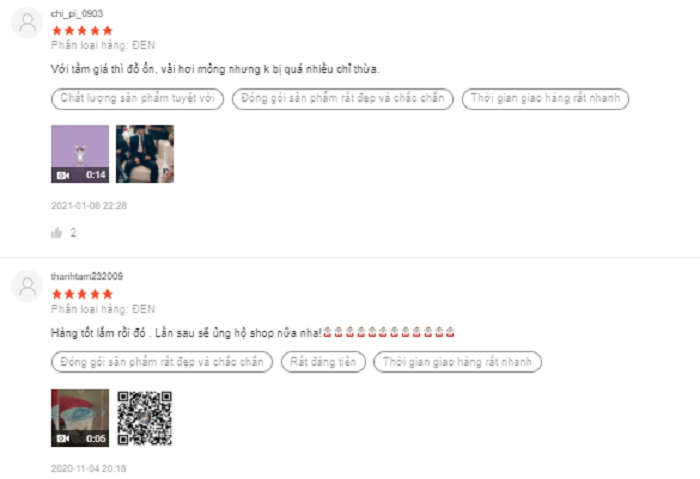This screenshot has height=479, width=700.
Task: Open the thanhtam232009 username link
Action: tap(87, 276)
